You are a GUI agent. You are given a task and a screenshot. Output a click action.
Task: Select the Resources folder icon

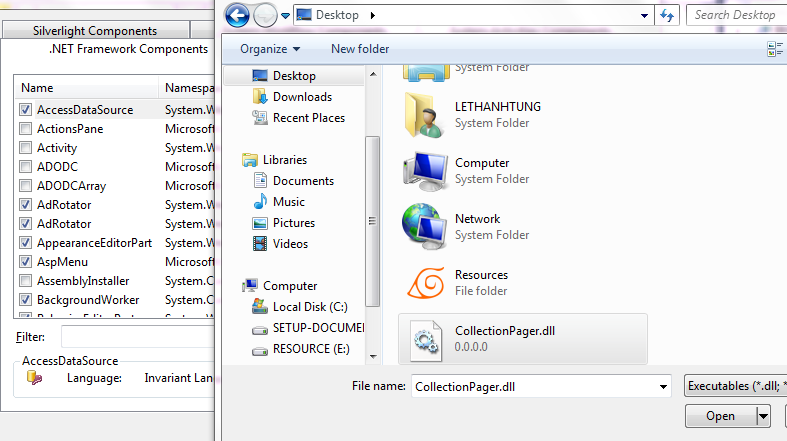pos(426,282)
